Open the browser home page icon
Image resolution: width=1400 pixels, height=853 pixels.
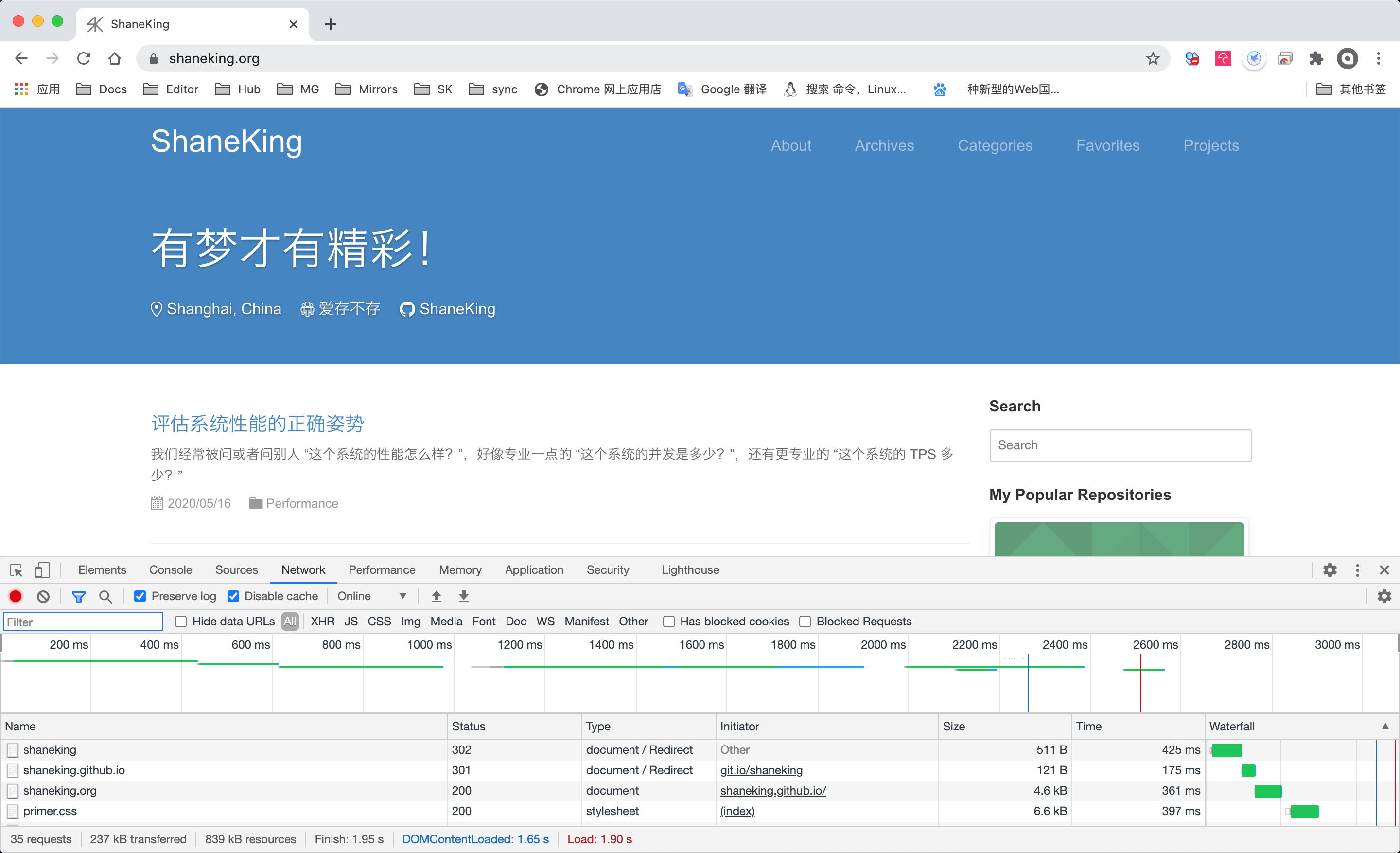115,58
